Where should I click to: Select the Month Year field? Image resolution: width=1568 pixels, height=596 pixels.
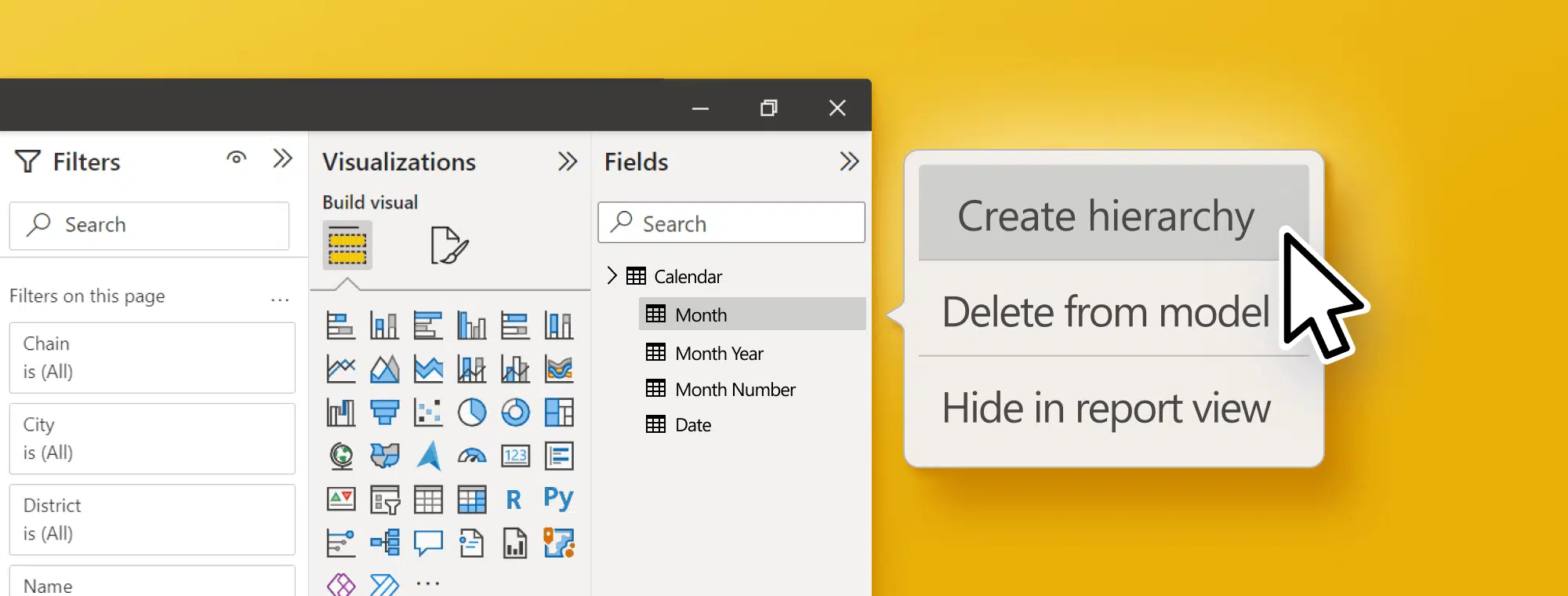[x=719, y=354]
